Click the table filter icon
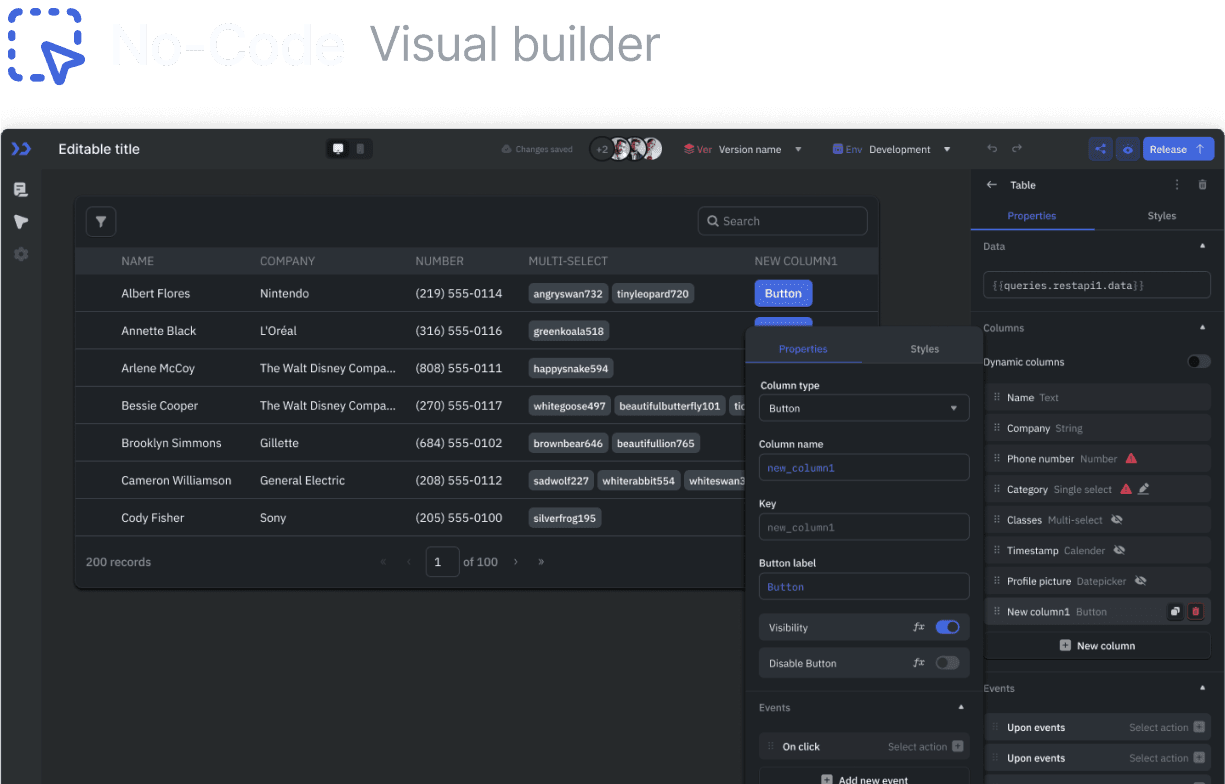This screenshot has height=784, width=1225. 101,222
